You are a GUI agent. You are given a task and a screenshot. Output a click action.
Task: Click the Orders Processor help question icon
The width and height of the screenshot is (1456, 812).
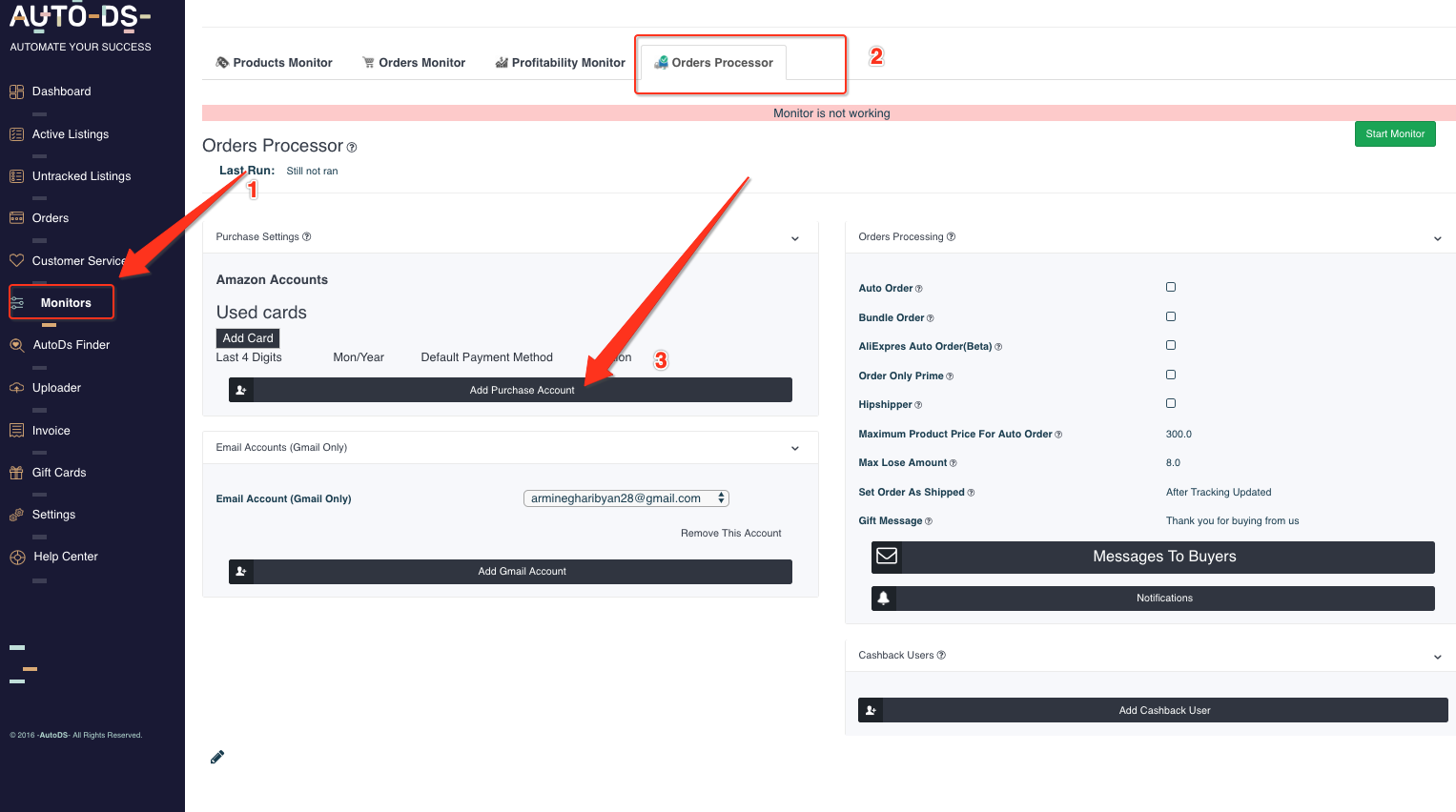coord(352,148)
